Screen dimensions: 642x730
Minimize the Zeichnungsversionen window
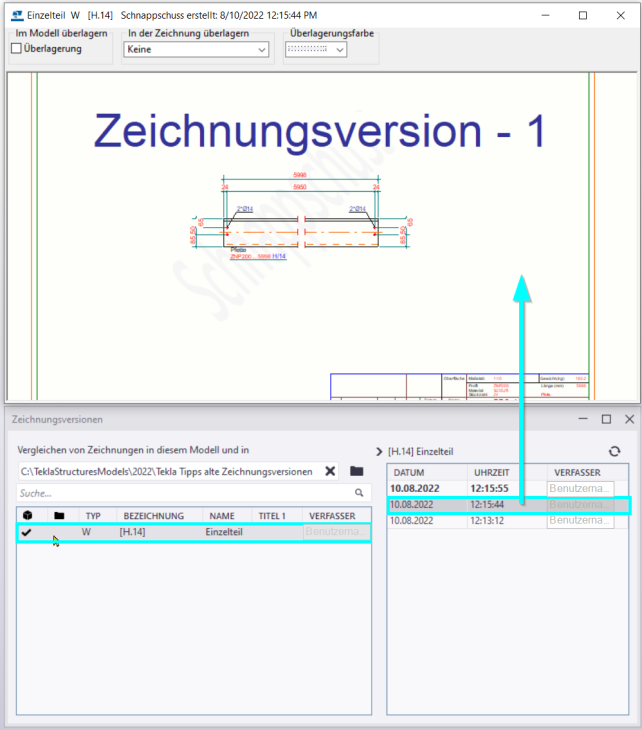(583, 419)
